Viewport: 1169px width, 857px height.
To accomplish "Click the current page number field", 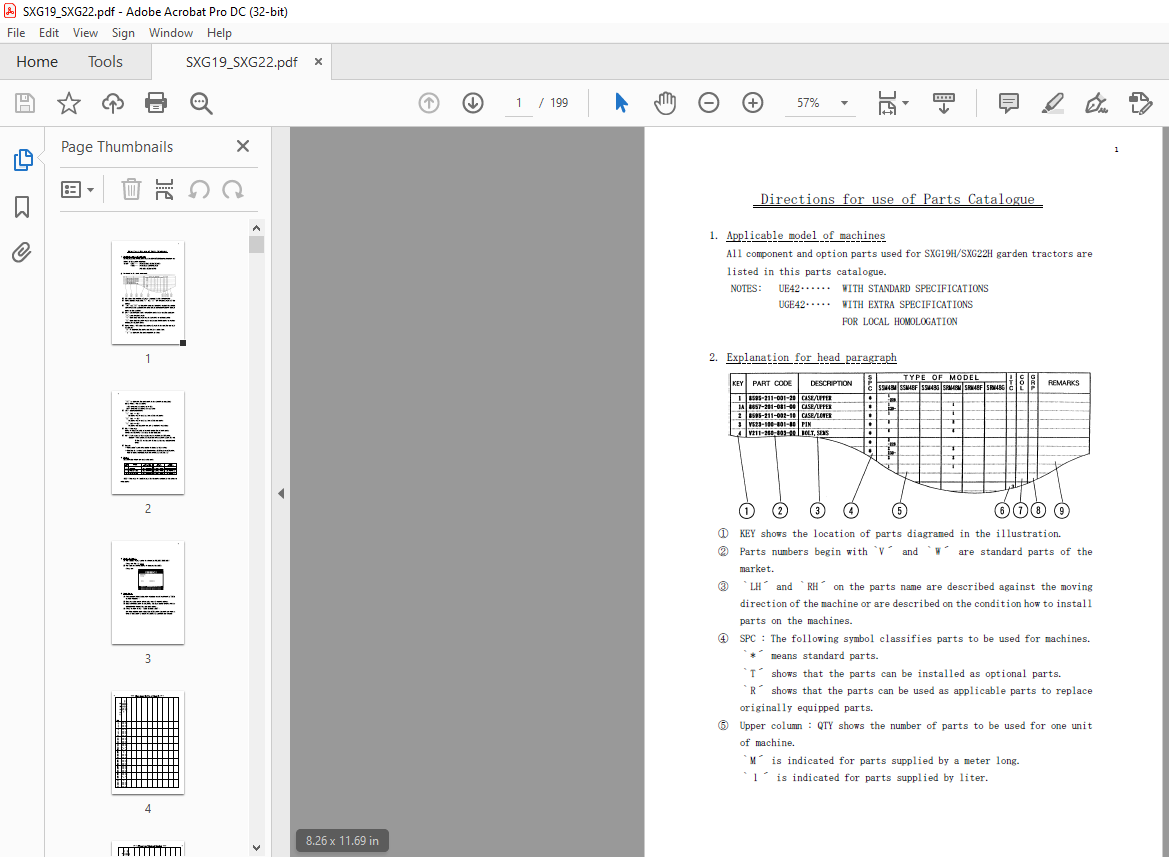I will click(519, 103).
